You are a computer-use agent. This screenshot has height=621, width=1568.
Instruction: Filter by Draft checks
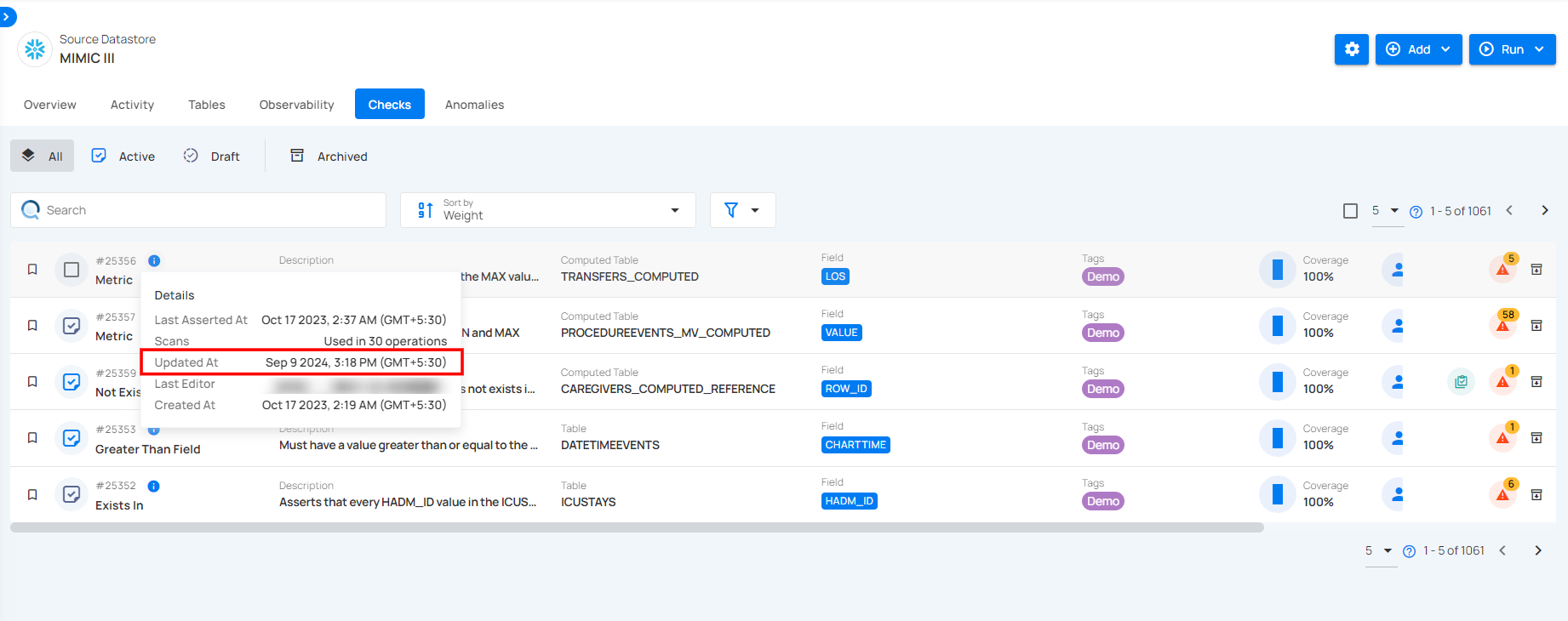[212, 156]
